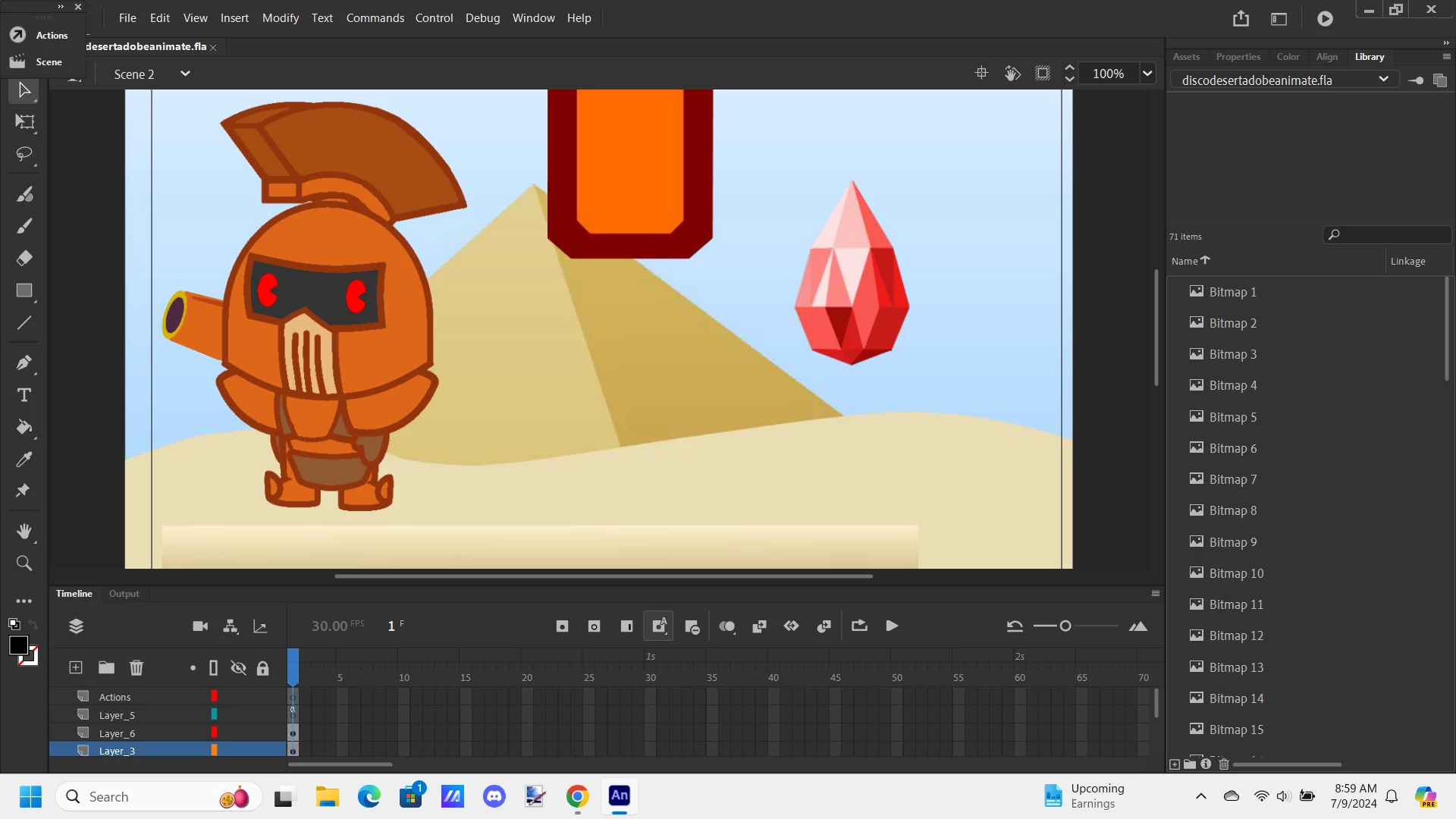Choose the Paint Bucket tool
The image size is (1456, 819).
[x=24, y=428]
